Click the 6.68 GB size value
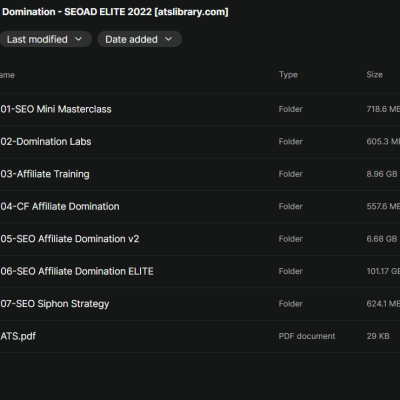 (382, 239)
